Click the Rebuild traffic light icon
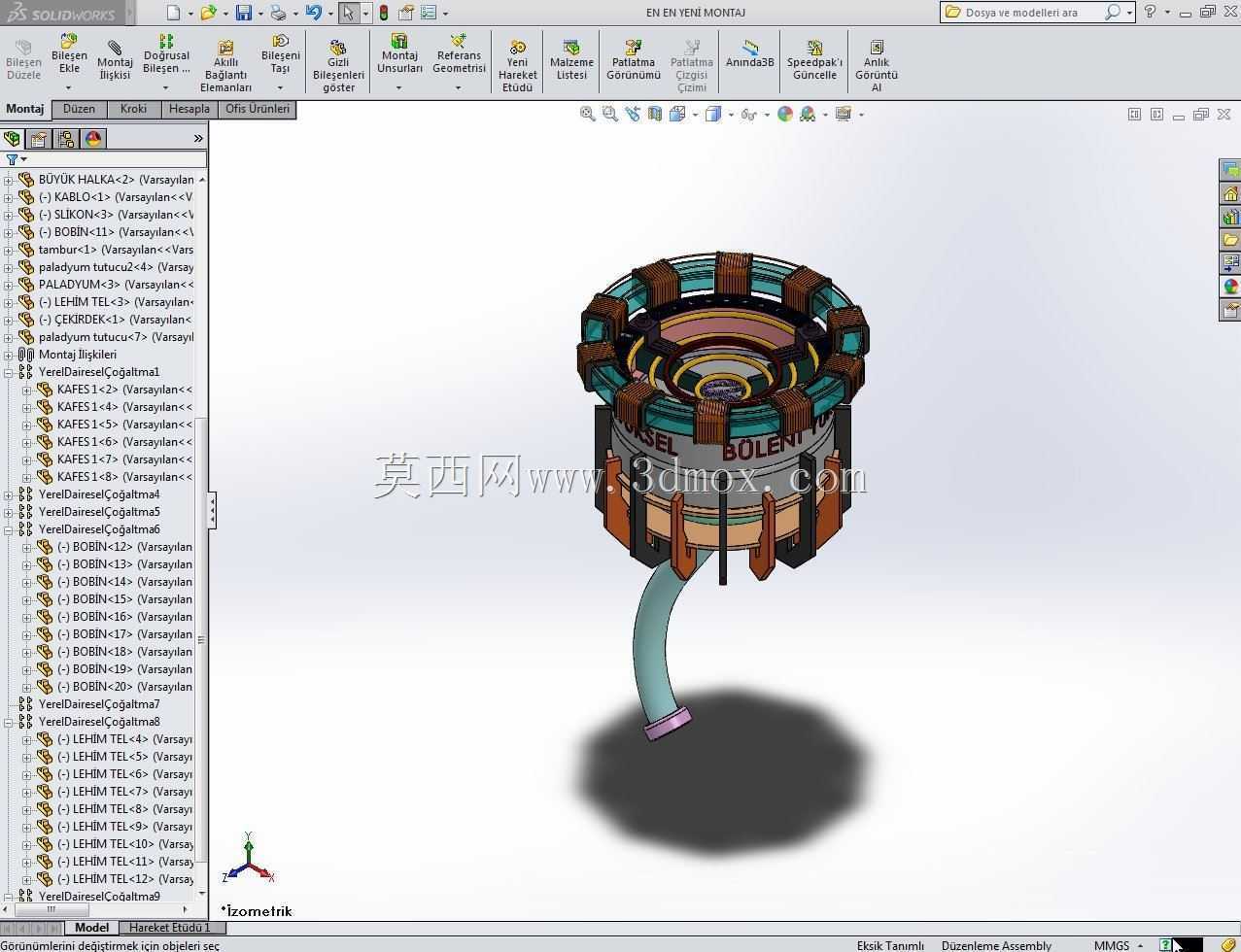This screenshot has width=1241, height=952. tap(384, 13)
